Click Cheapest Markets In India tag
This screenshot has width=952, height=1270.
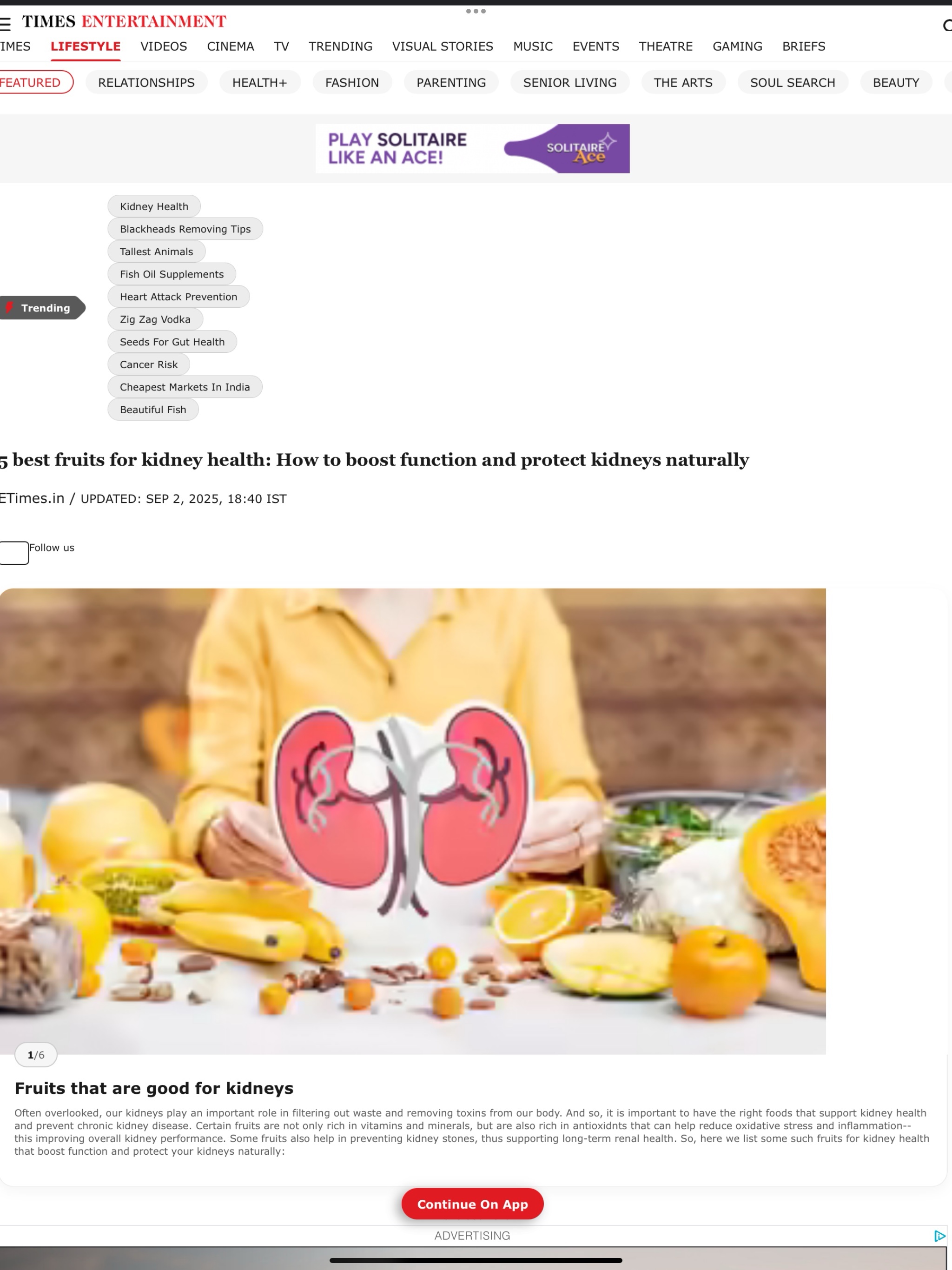[x=185, y=387]
